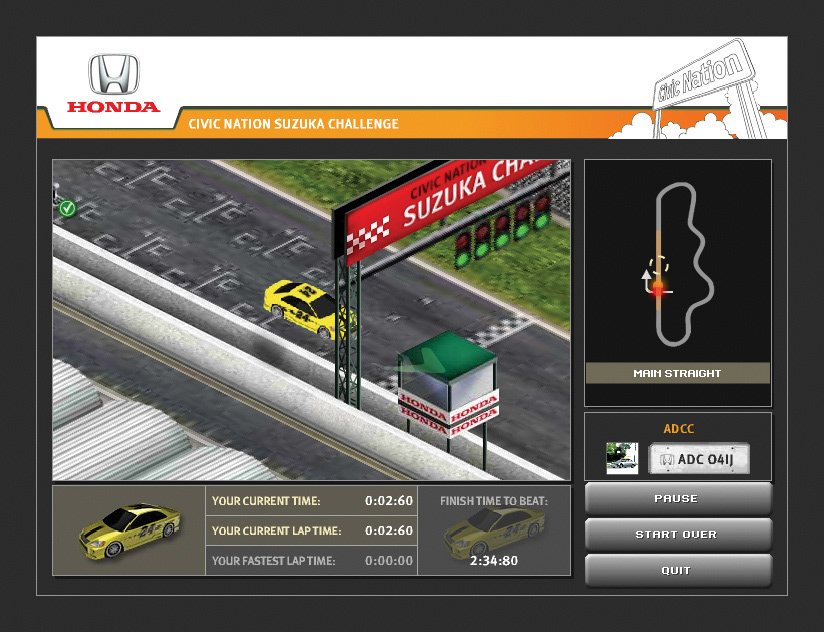Click the Your Fastest Lap Time label
824x632 pixels.
click(273, 561)
